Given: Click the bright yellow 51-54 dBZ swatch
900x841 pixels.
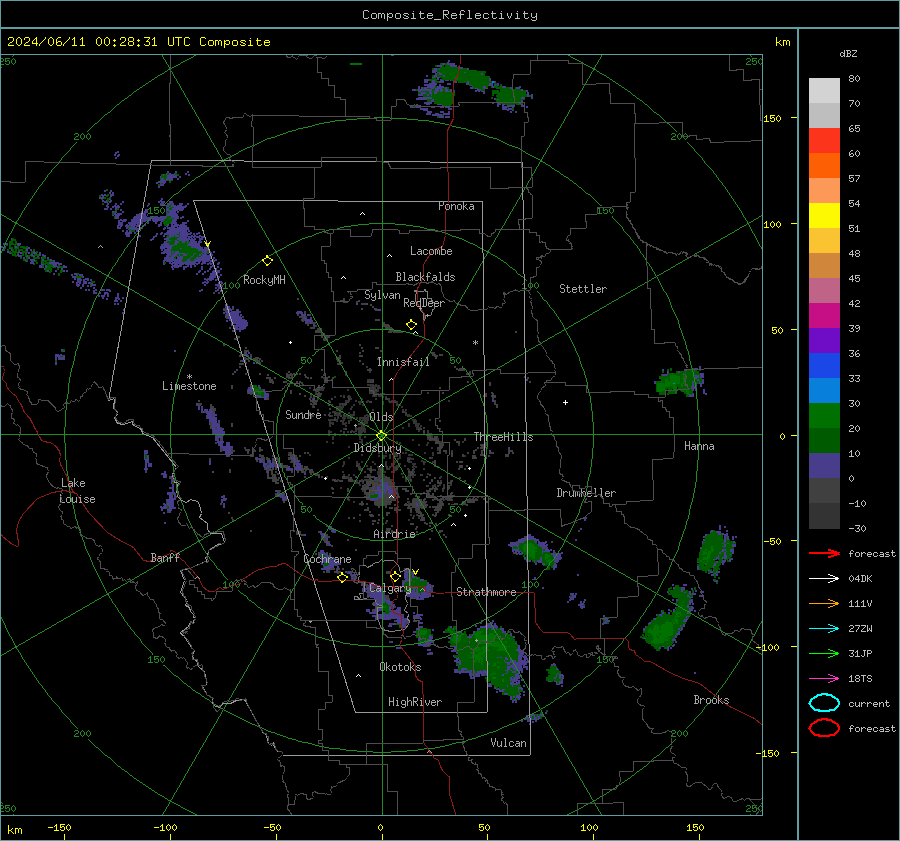Looking at the screenshot, I should (x=824, y=215).
